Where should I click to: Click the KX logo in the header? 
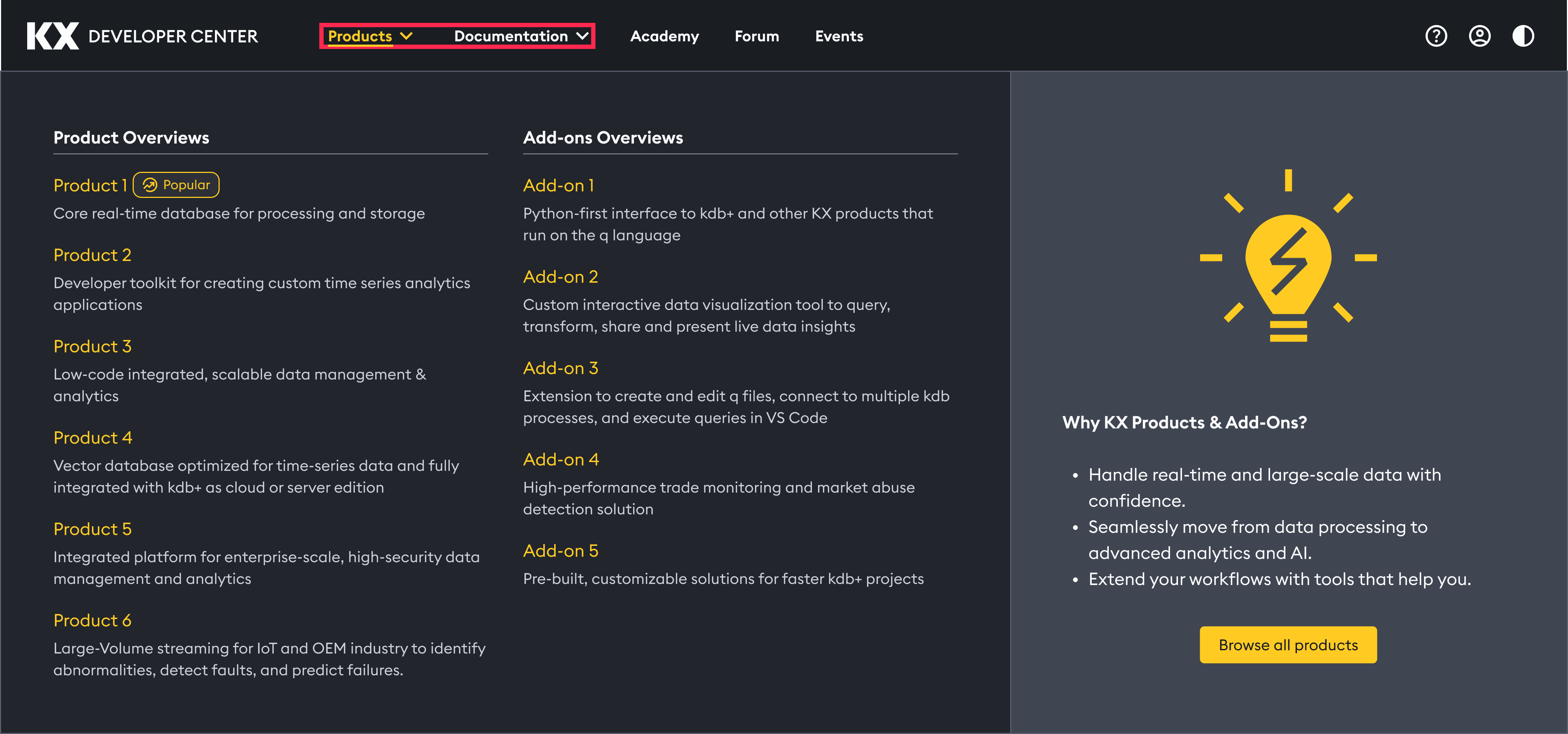click(x=52, y=36)
